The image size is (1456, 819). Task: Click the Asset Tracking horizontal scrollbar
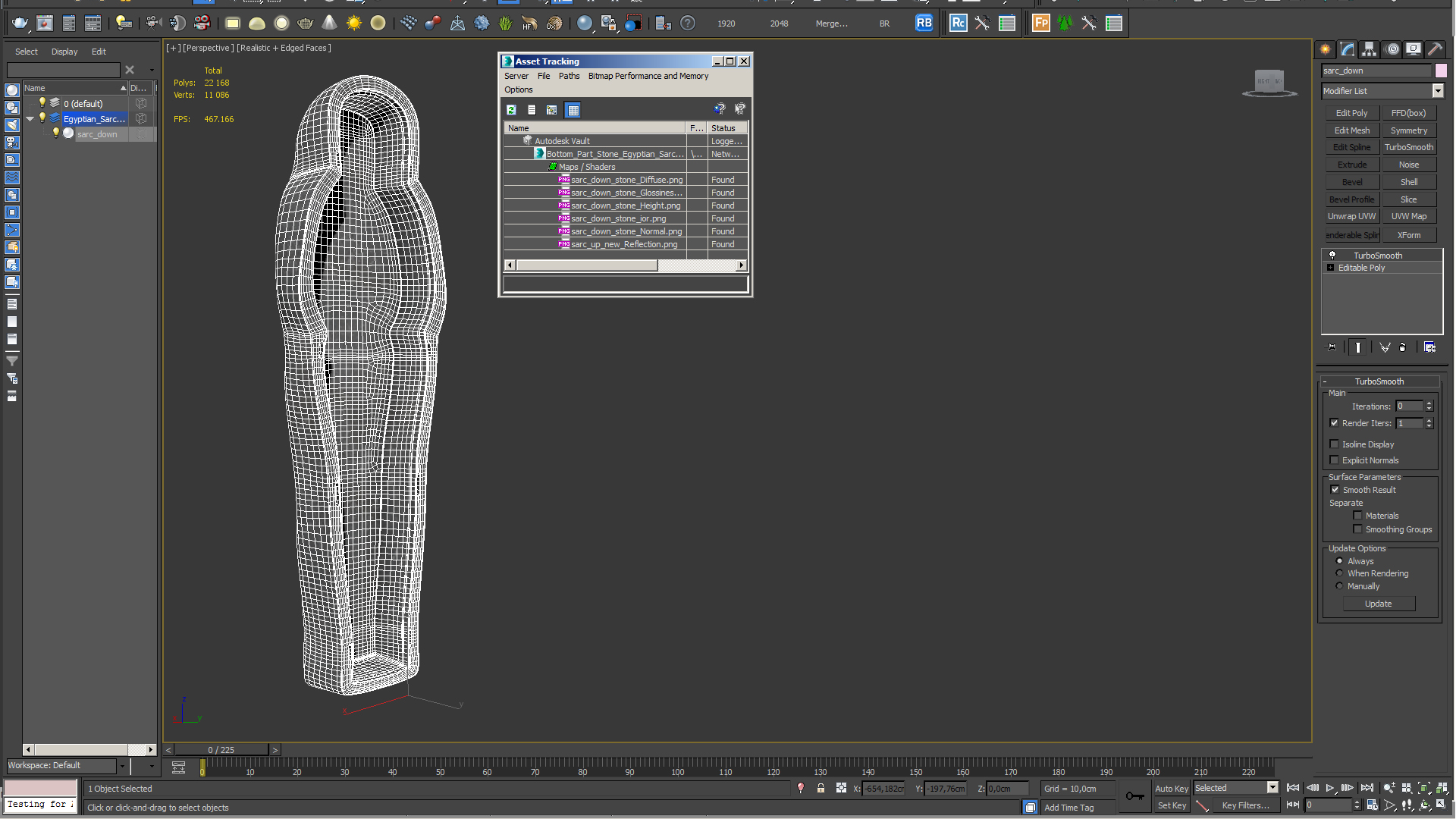click(x=626, y=265)
